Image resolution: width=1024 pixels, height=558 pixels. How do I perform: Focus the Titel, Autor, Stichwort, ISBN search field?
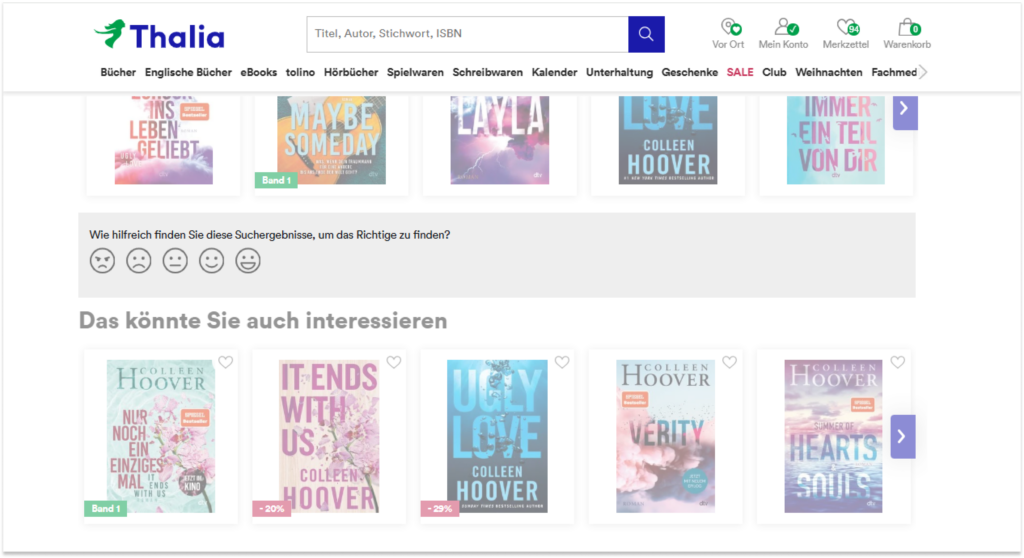point(468,34)
